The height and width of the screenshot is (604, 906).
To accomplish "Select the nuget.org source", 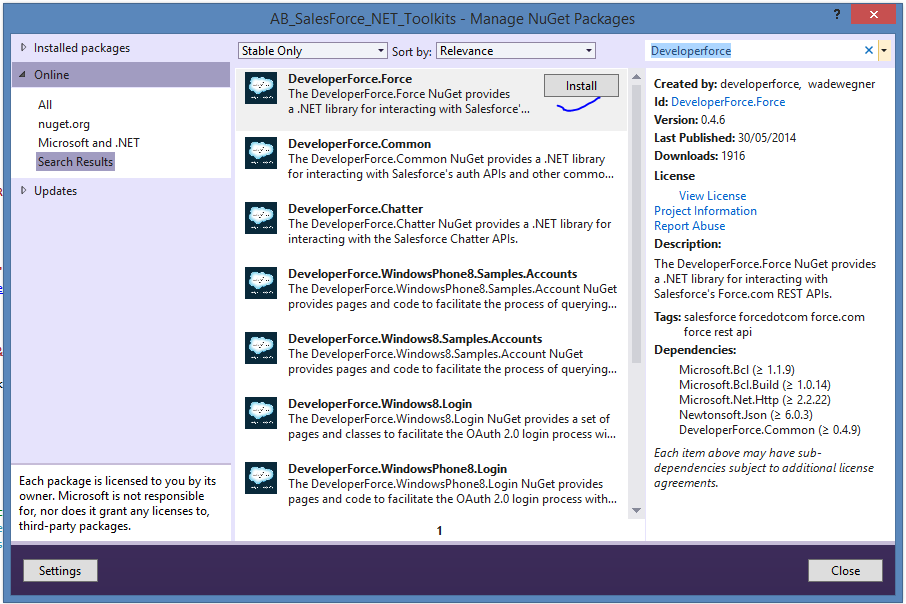I will coord(64,124).
